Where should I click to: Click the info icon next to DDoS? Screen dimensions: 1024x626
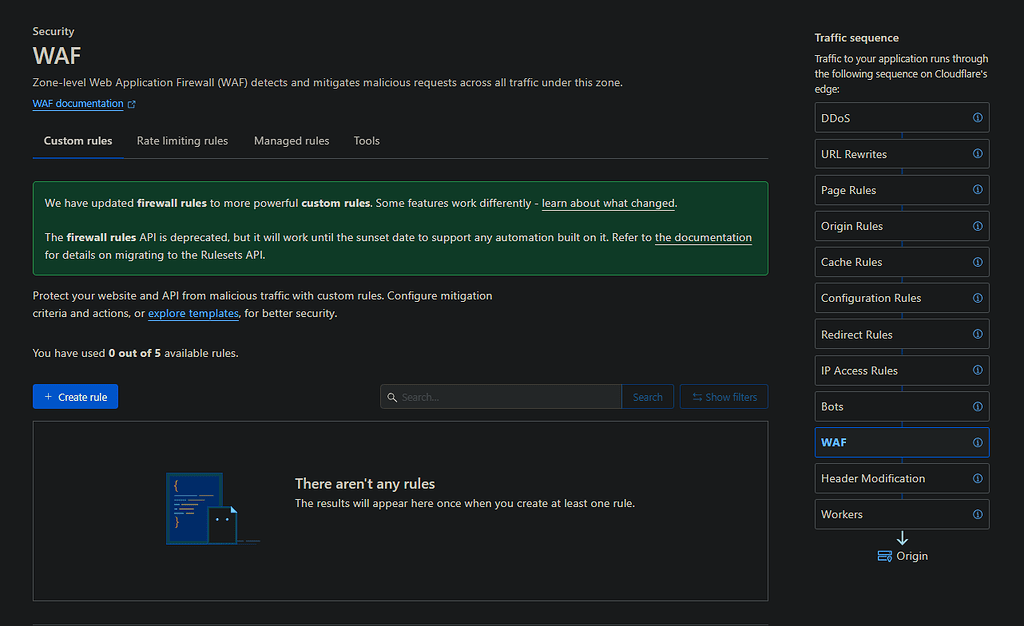coord(977,118)
